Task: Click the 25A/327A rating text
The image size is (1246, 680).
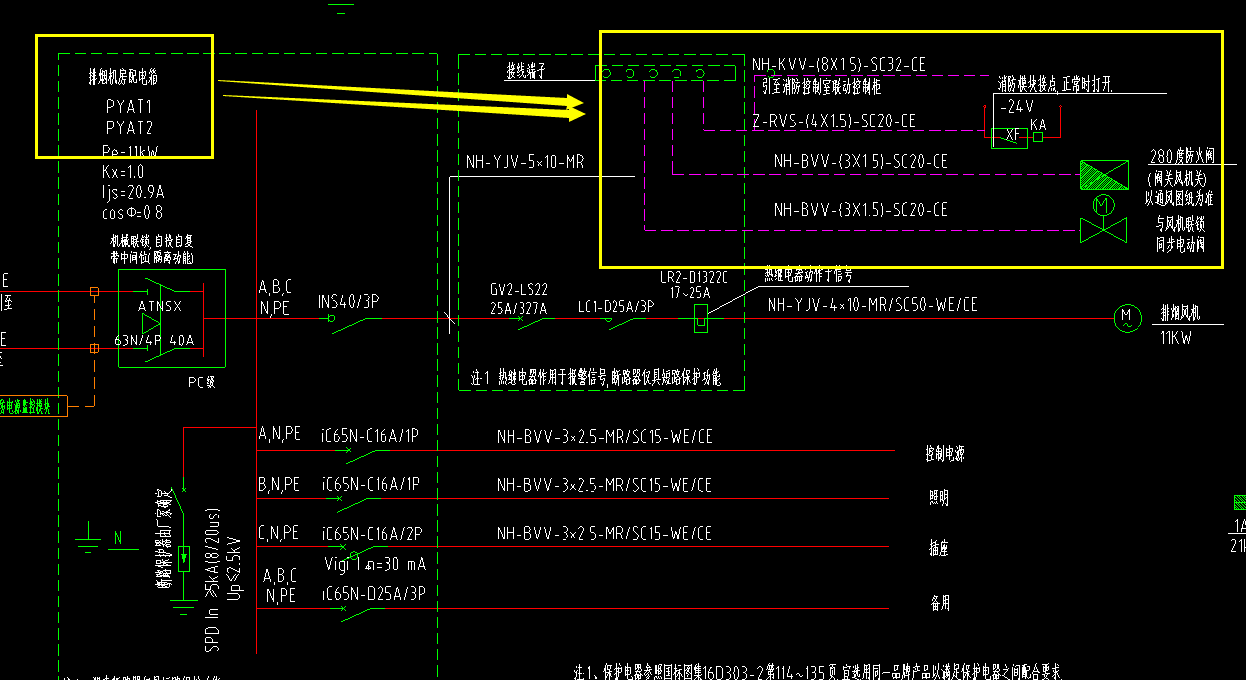Action: [518, 308]
